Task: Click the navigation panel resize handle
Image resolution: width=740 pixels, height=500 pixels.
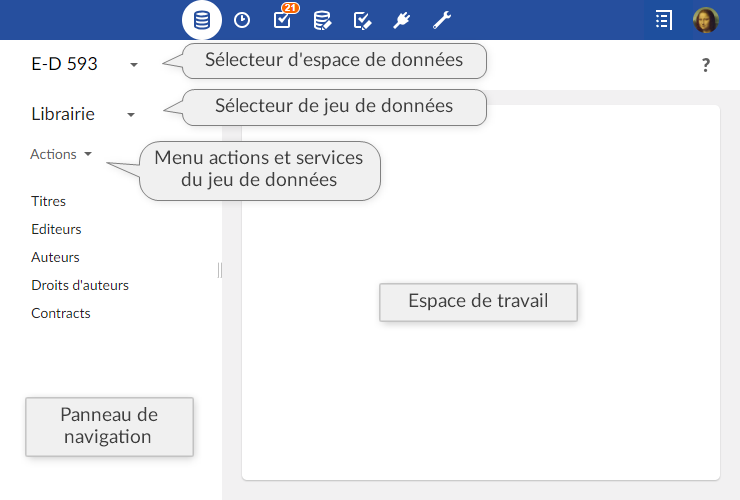Action: pyautogui.click(x=220, y=270)
